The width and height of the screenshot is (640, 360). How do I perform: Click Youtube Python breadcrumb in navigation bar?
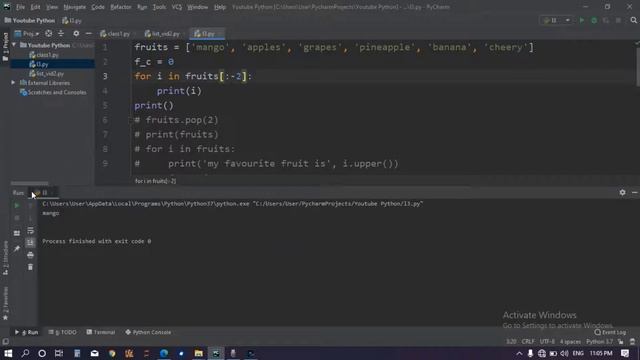29,20
